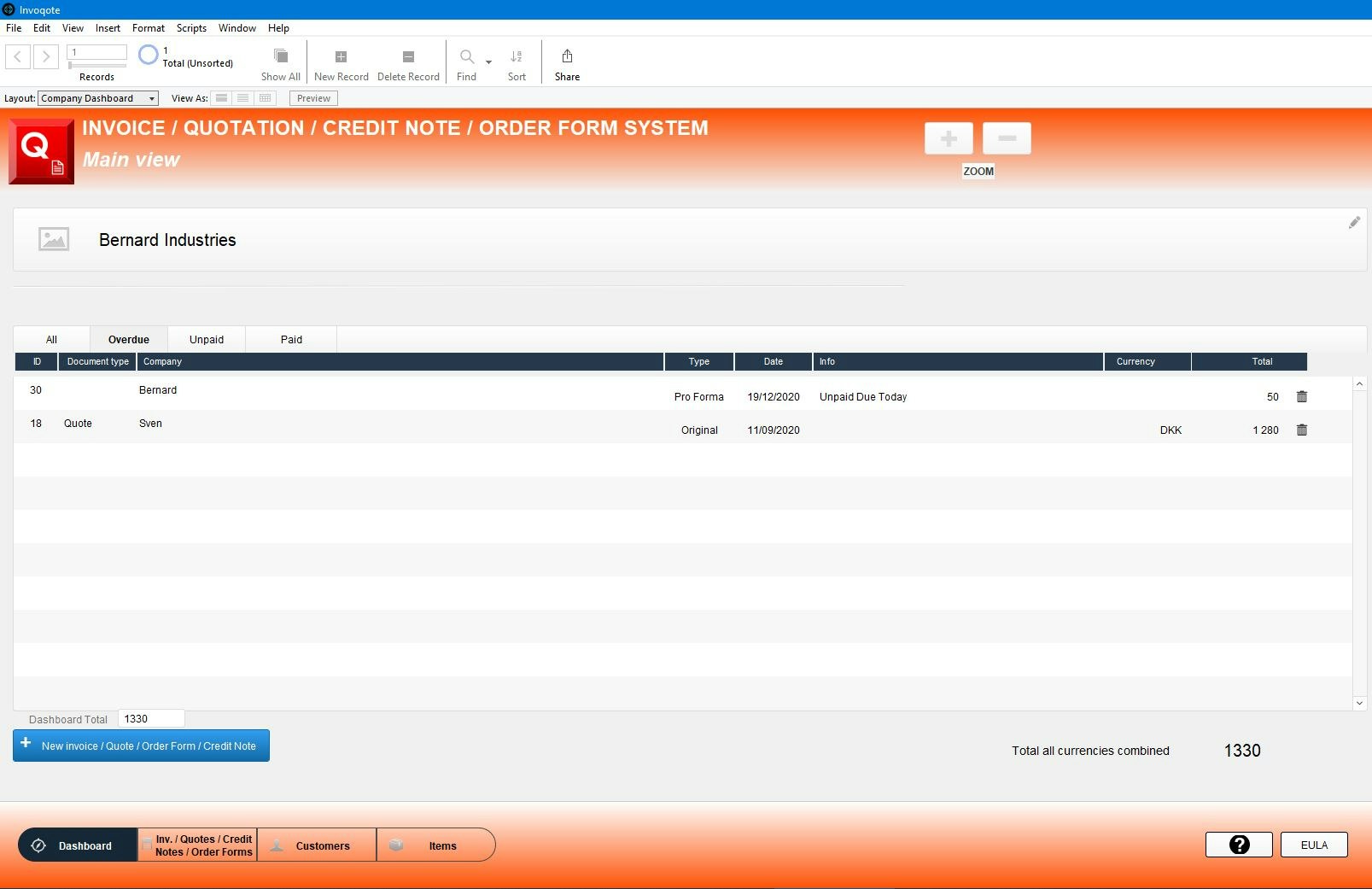Viewport: 1372px width, 889px height.
Task: Go to next record arrow
Action: pos(46,57)
